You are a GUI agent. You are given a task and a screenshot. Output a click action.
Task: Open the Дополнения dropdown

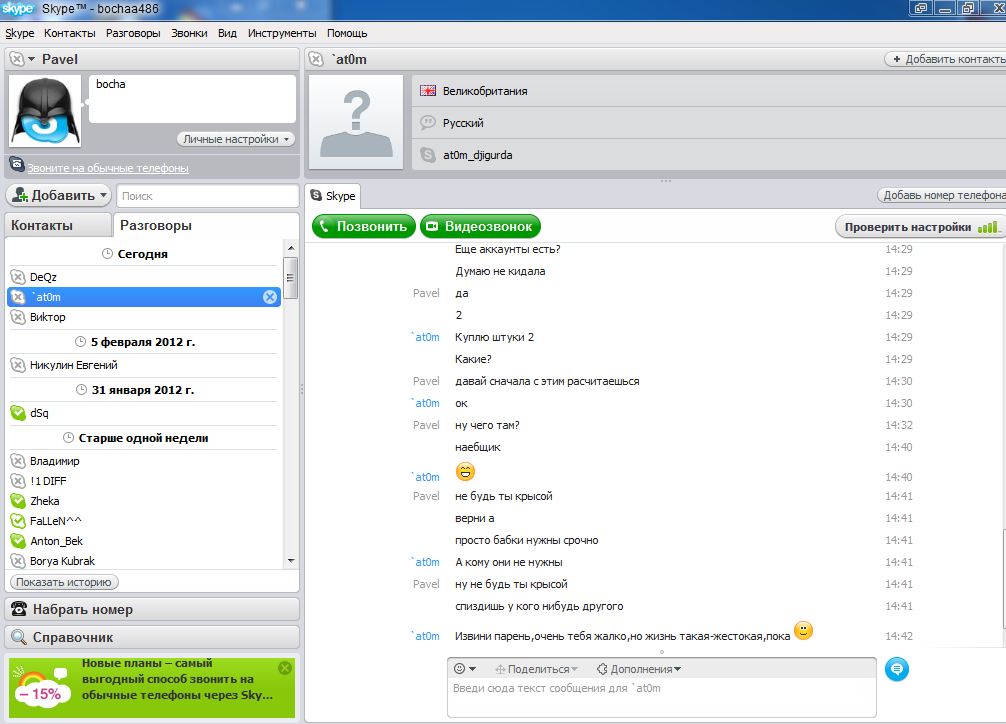pyautogui.click(x=639, y=669)
